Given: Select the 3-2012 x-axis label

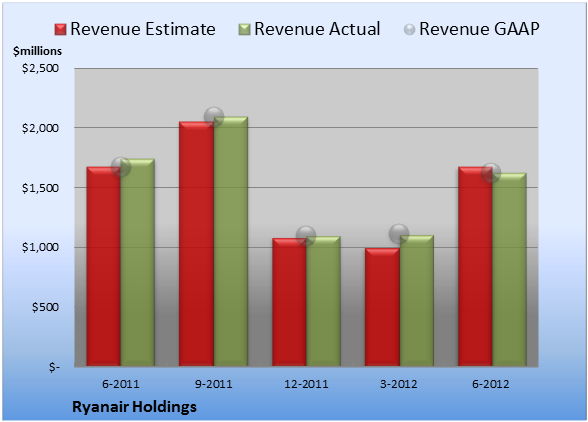Looking at the screenshot, I should pyautogui.click(x=399, y=384).
